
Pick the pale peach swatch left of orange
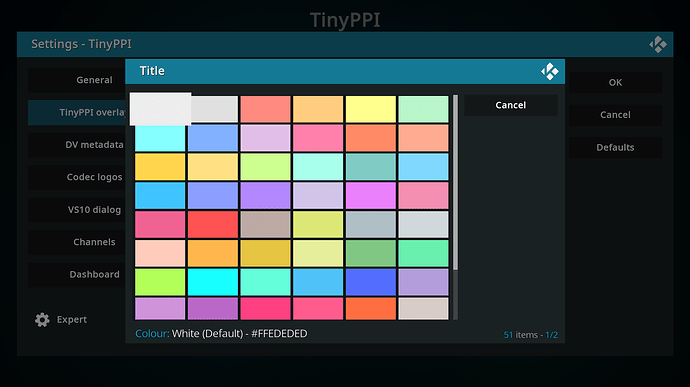tap(160, 253)
